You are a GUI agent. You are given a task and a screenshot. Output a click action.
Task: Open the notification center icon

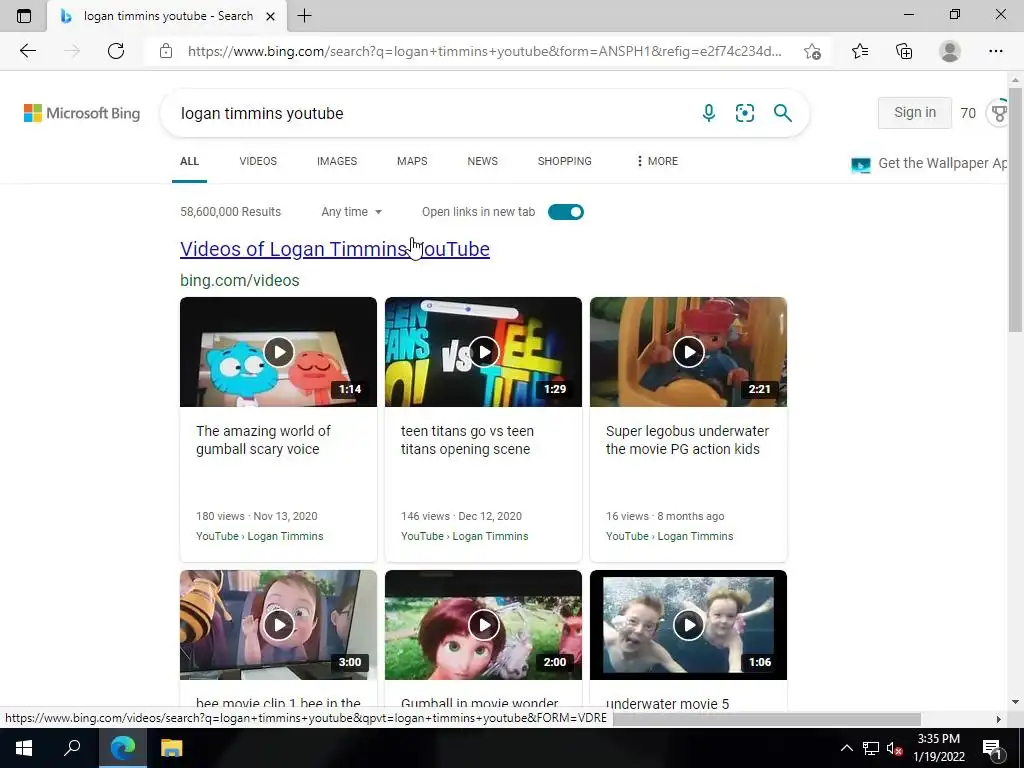[x=992, y=748]
